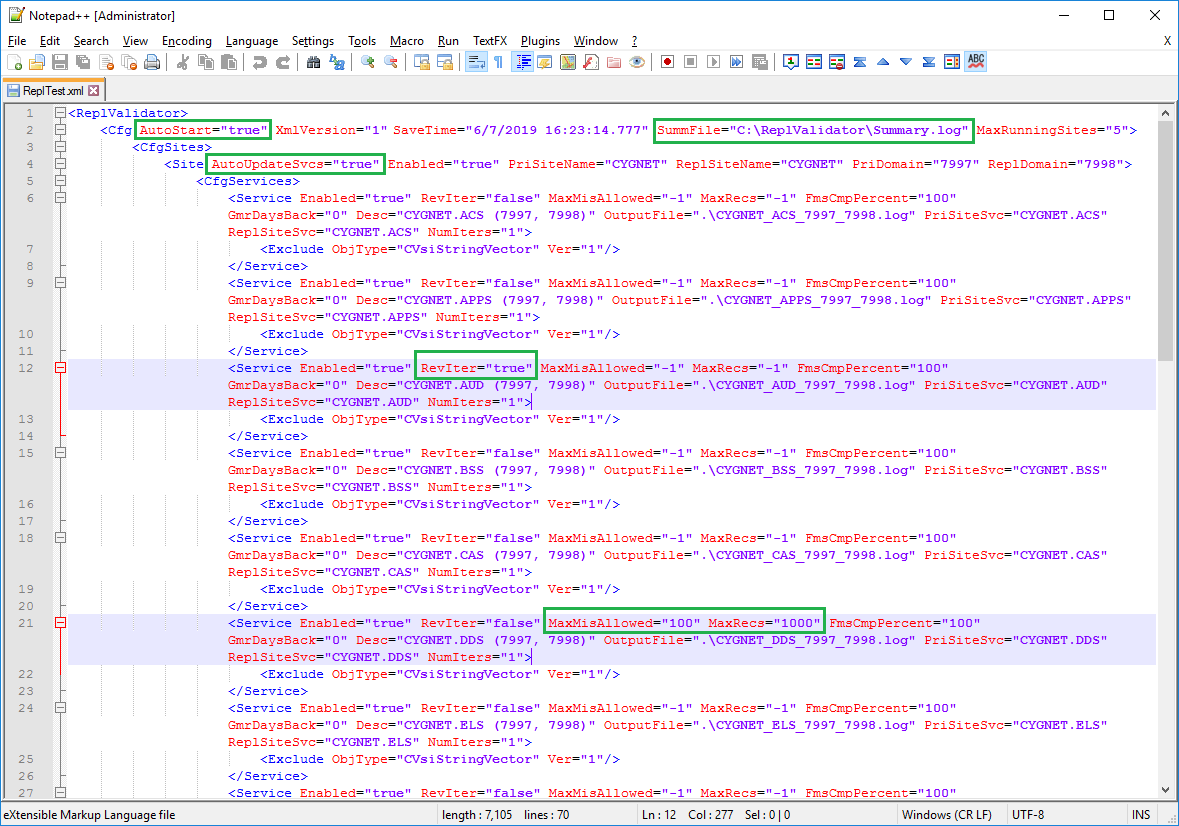Select the ReplTest.xml tab
Viewport: 1179px width, 826px height.
(53, 91)
